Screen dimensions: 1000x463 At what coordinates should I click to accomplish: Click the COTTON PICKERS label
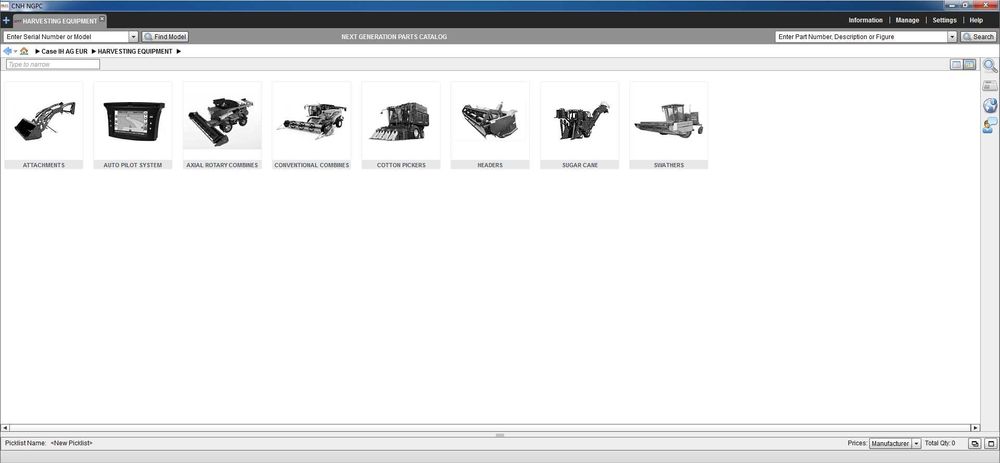[x=401, y=165]
